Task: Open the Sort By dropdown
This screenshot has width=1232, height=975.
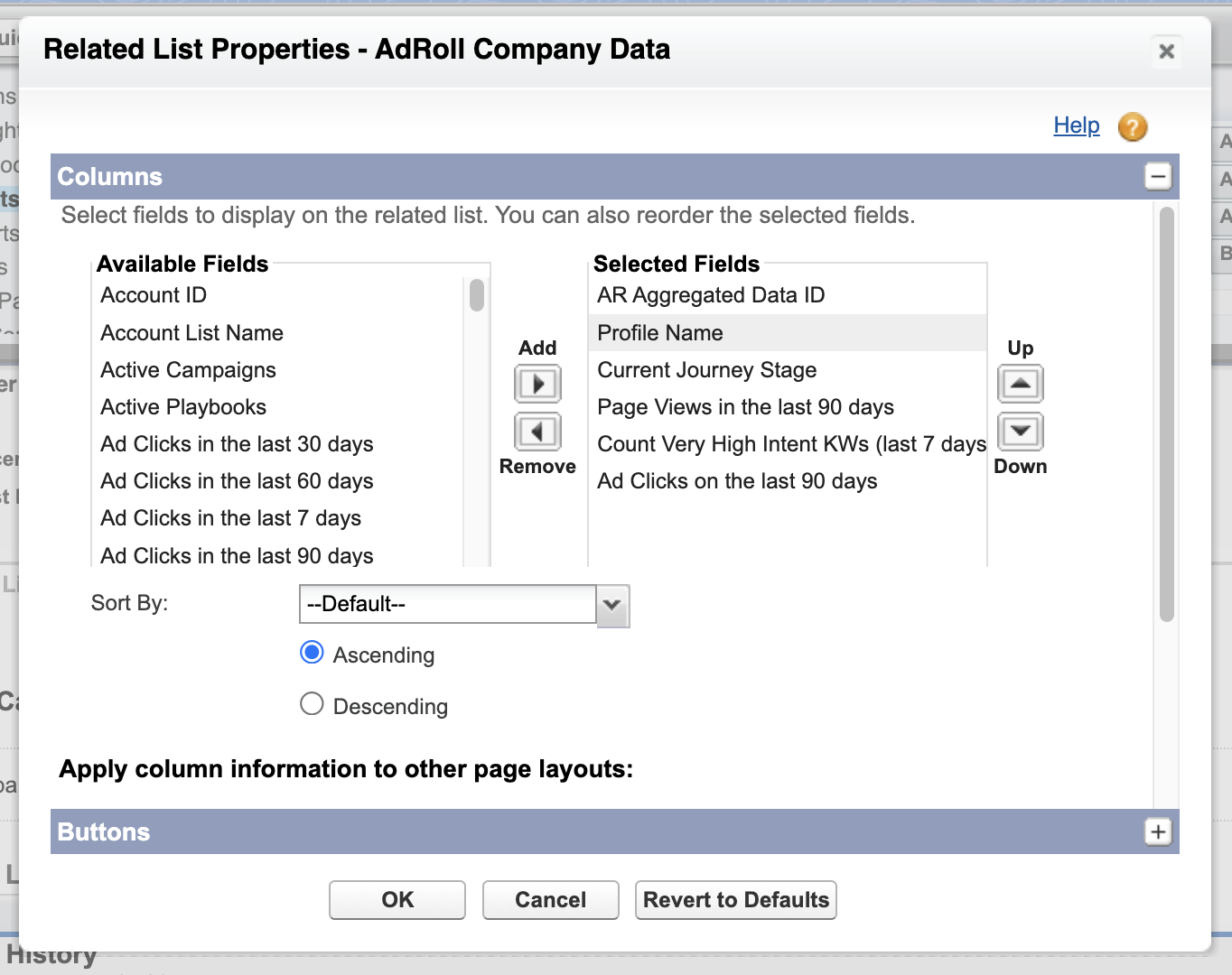Action: (x=611, y=605)
